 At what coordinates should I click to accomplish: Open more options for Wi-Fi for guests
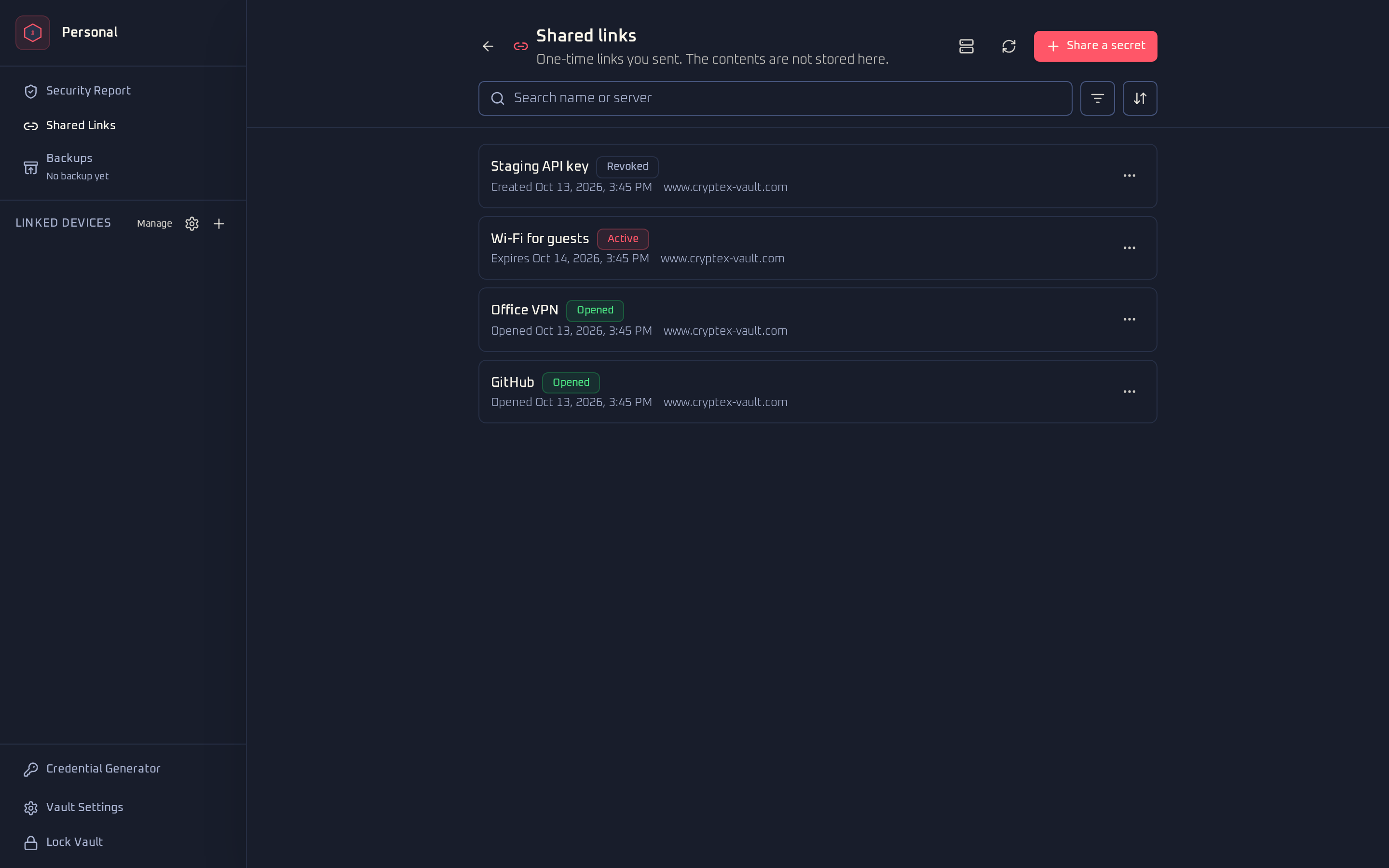pos(1129,248)
